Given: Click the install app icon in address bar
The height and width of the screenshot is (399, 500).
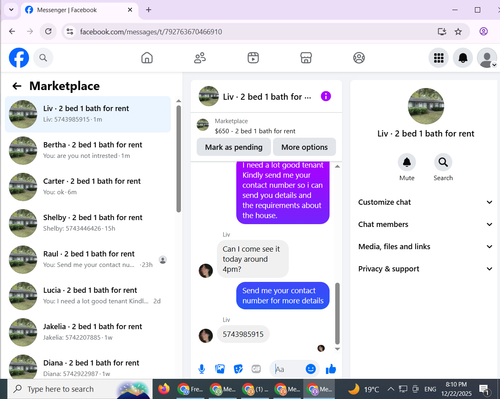Looking at the screenshot, I should (x=442, y=32).
